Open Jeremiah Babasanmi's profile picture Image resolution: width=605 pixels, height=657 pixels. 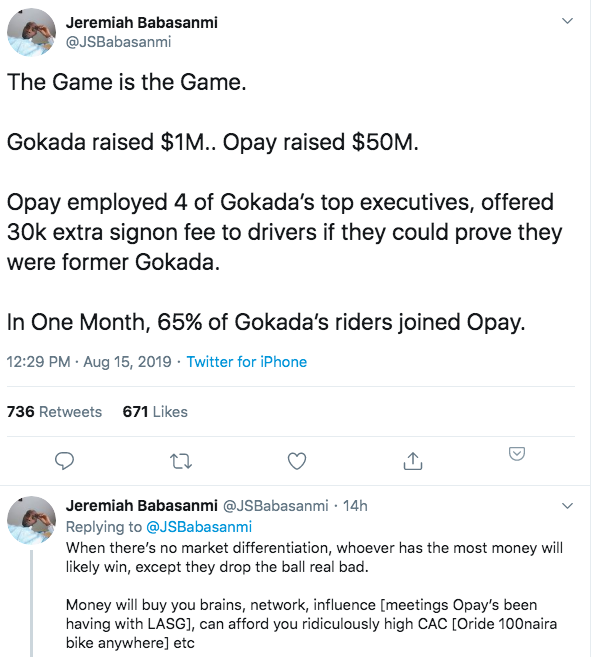pyautogui.click(x=31, y=31)
